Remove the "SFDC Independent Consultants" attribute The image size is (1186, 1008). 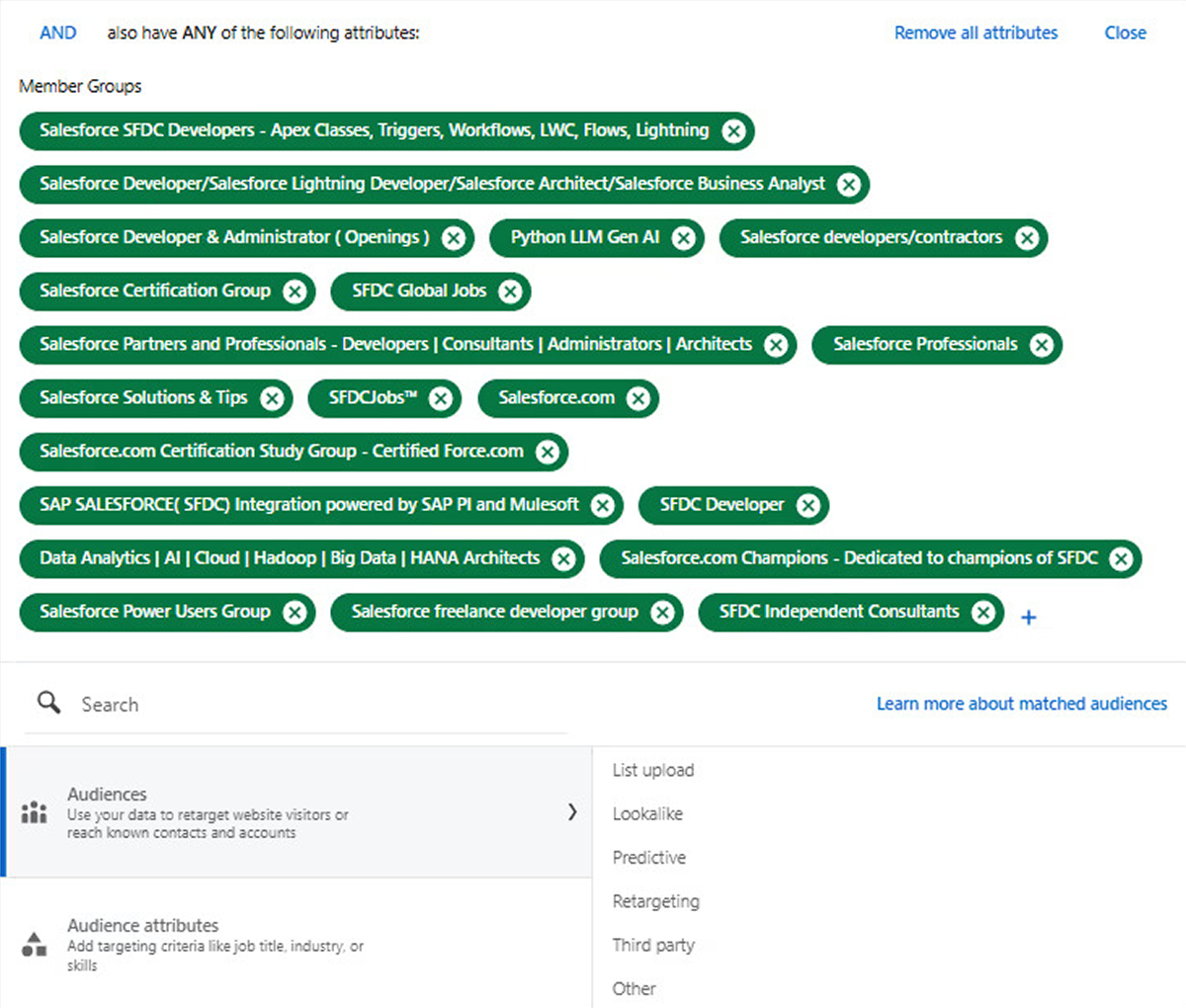[x=982, y=612]
